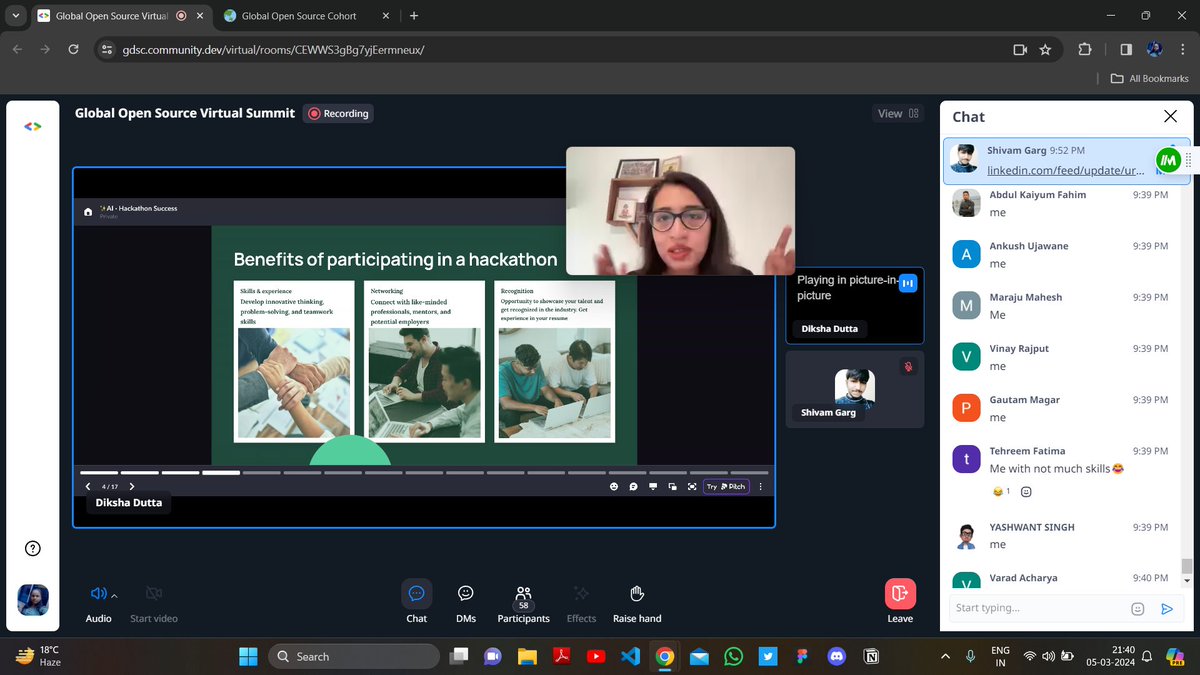Viewport: 1200px width, 675px height.
Task: Show hidden system tray icons
Action: pos(946,656)
